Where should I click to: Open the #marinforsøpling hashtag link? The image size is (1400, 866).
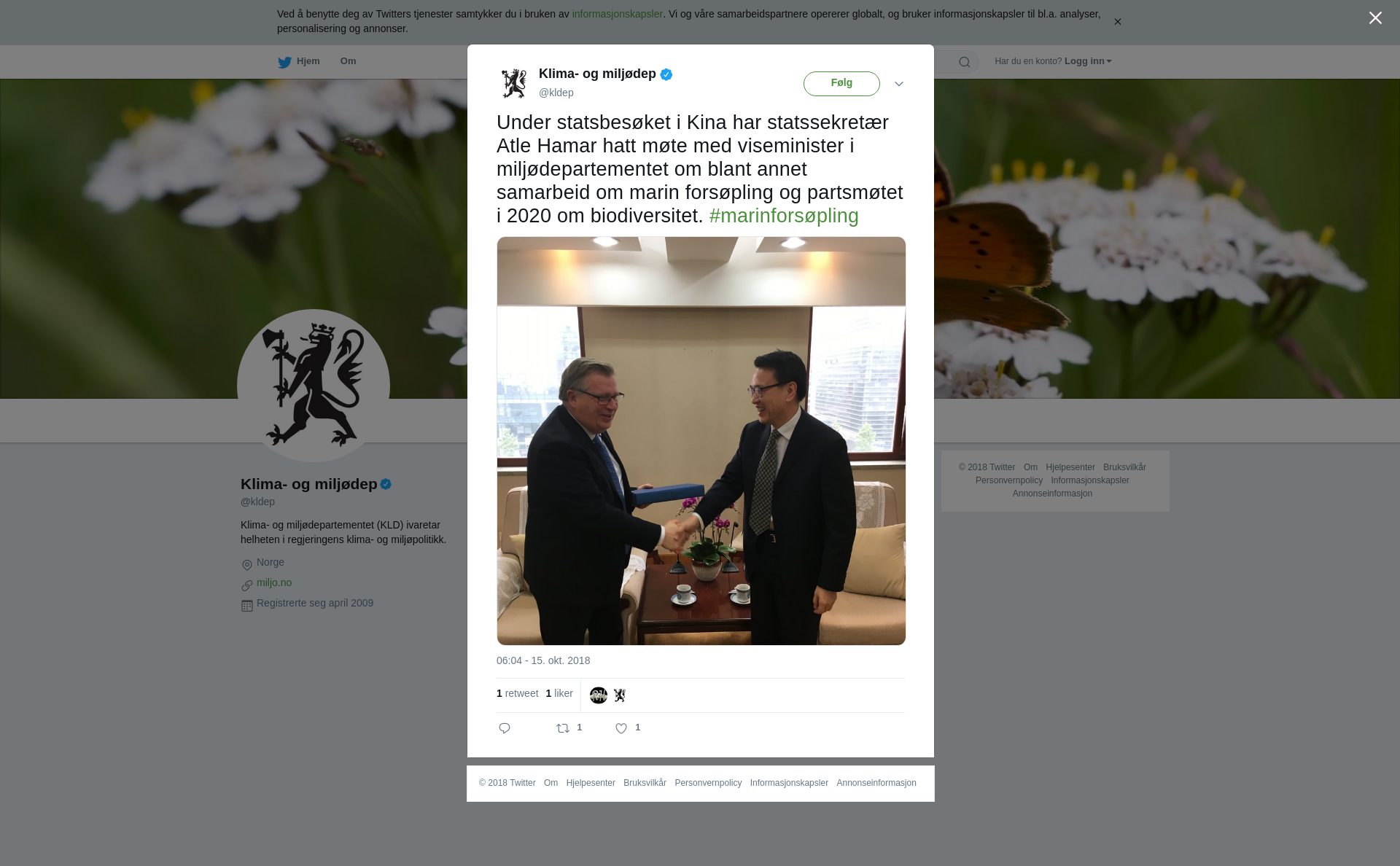784,216
